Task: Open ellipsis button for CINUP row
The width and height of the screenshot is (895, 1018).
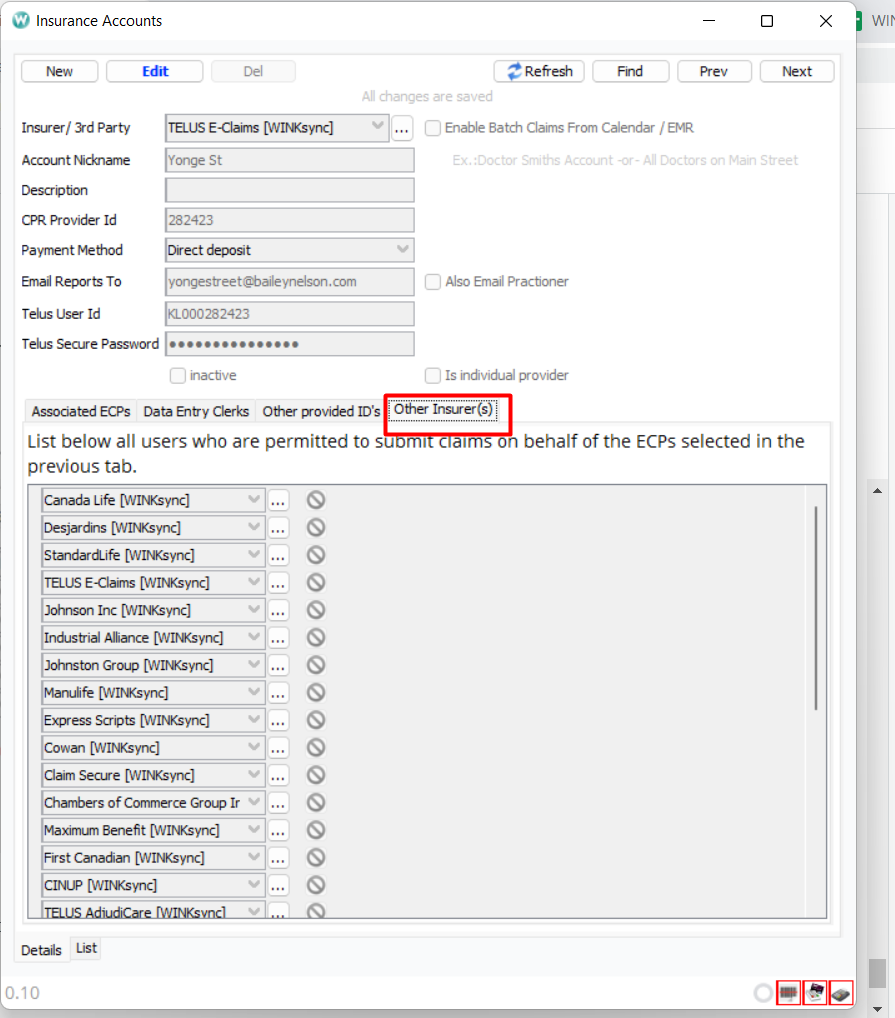Action: 278,886
